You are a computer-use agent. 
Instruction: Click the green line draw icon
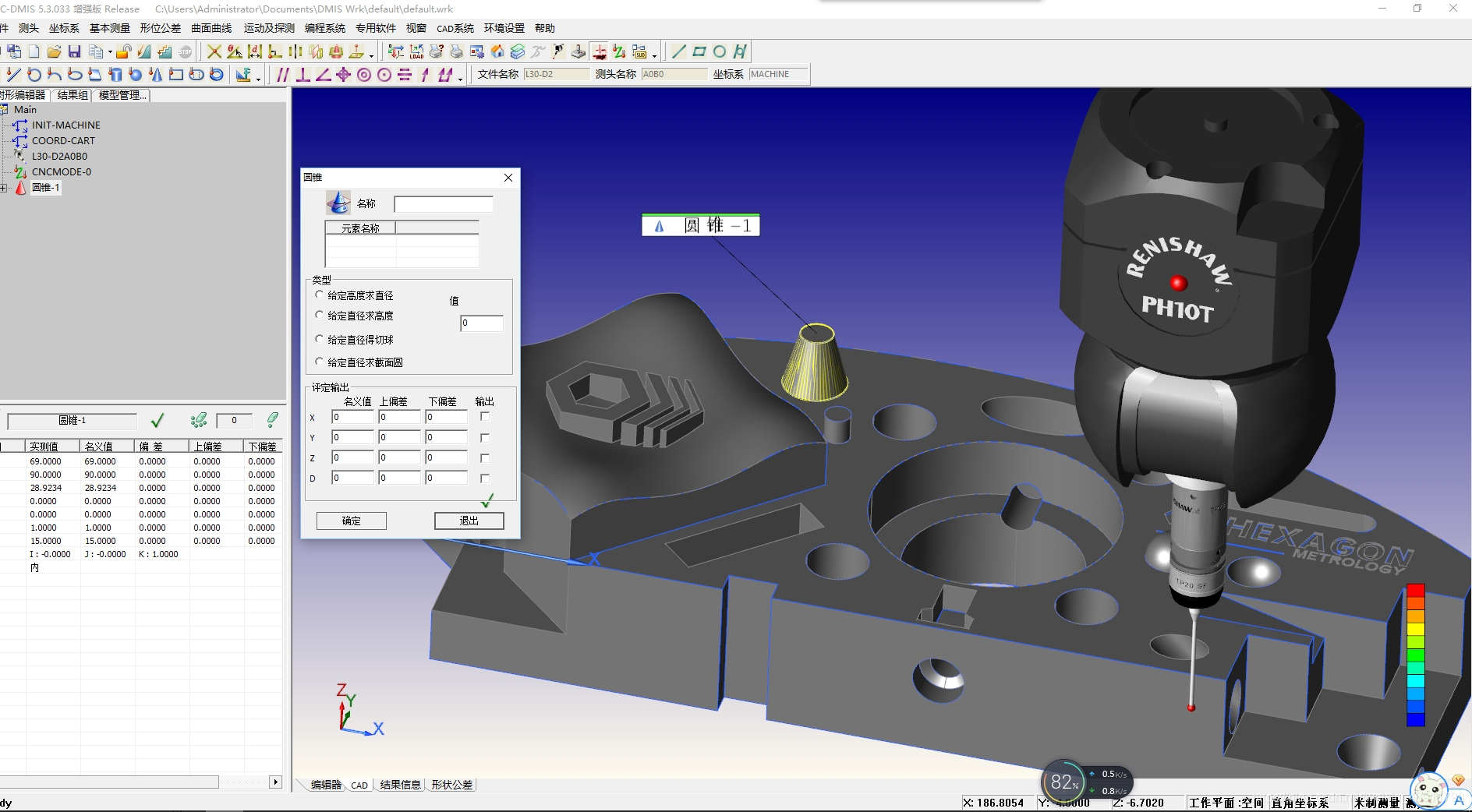click(679, 51)
